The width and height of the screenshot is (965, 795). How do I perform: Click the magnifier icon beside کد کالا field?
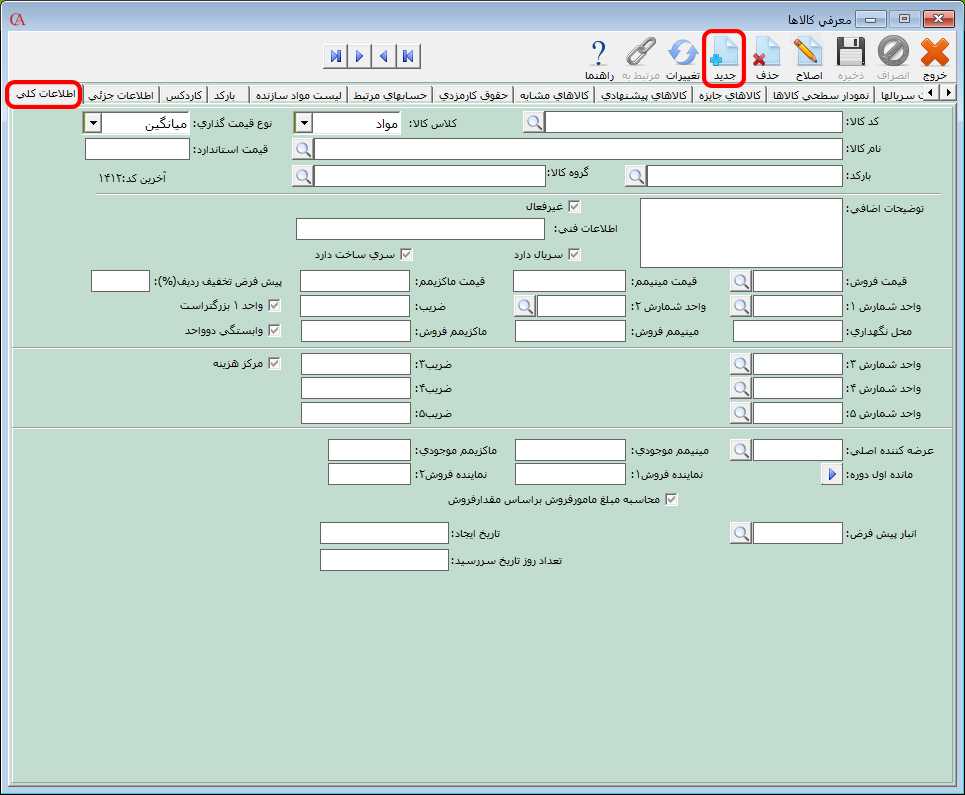pyautogui.click(x=535, y=122)
